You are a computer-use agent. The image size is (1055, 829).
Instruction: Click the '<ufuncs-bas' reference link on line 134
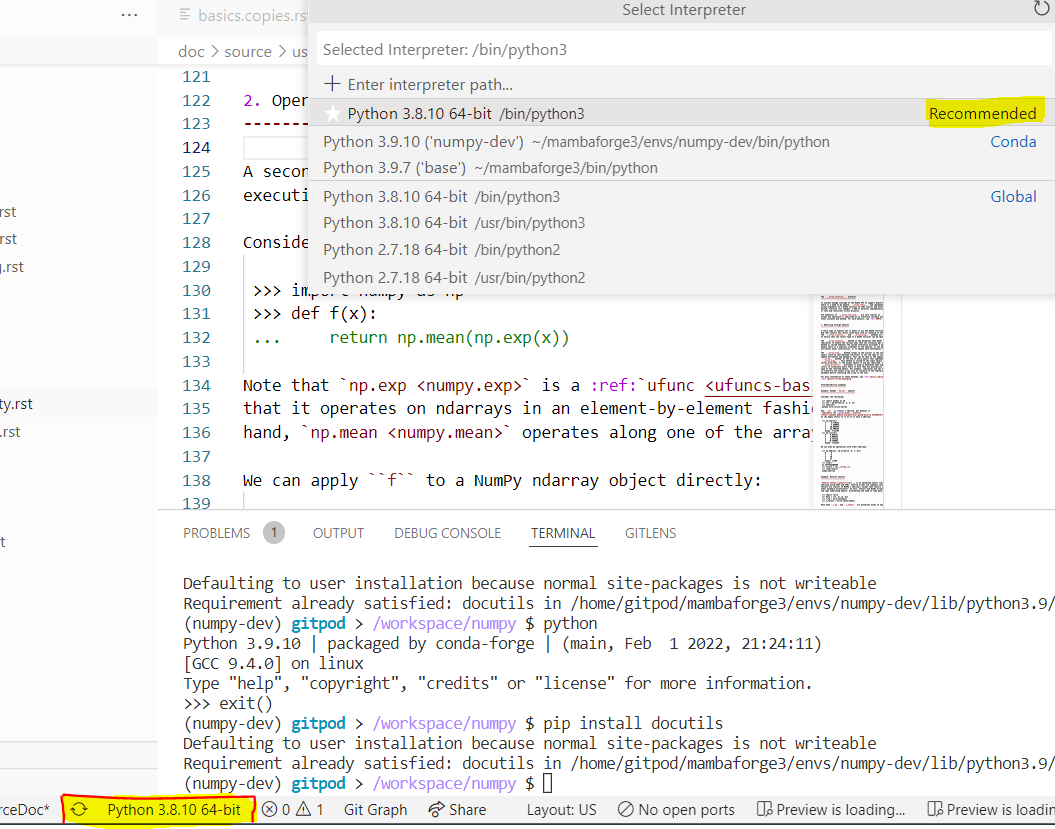758,385
